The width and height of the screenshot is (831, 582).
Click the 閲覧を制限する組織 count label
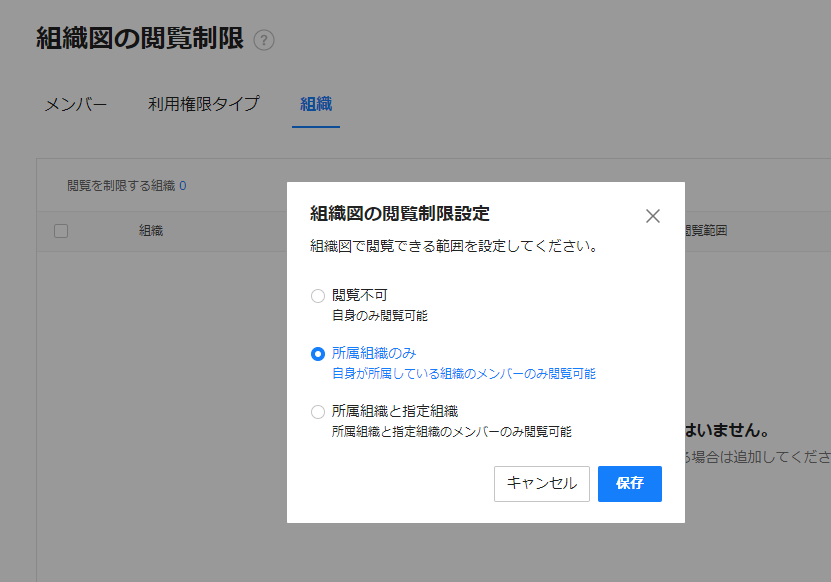126,185
